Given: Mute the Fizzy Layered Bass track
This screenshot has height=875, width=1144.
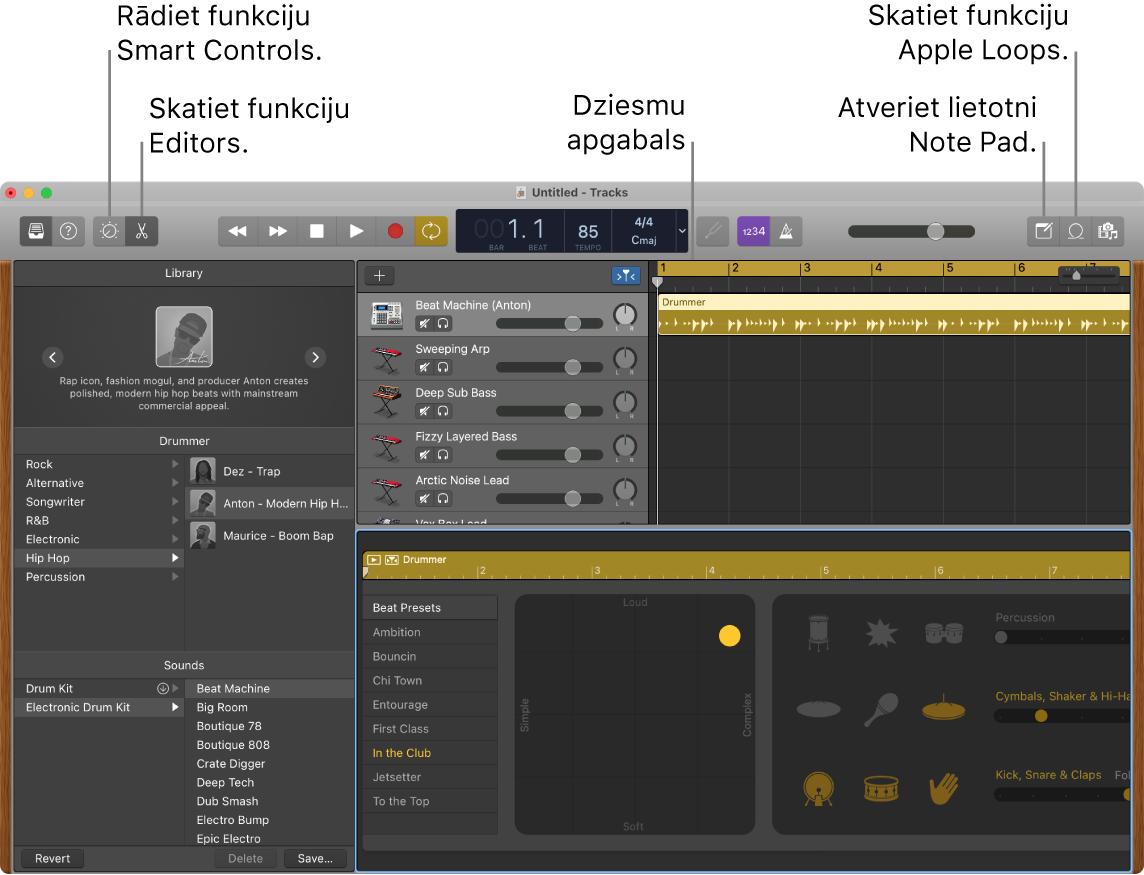Looking at the screenshot, I should (424, 455).
